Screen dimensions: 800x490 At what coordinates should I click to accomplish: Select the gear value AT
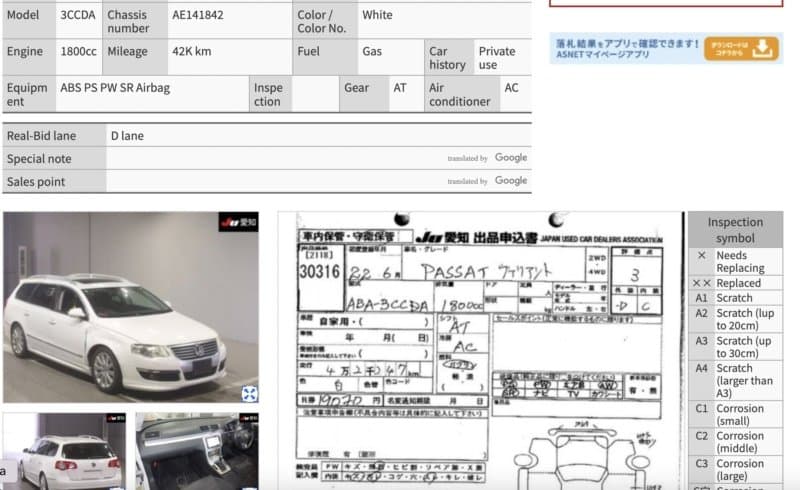coord(400,88)
